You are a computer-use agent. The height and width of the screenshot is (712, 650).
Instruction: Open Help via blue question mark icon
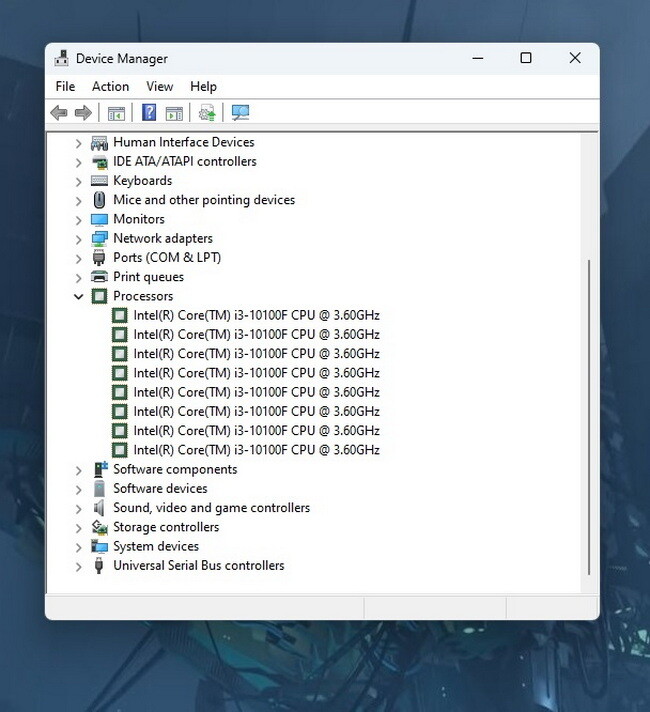click(149, 113)
